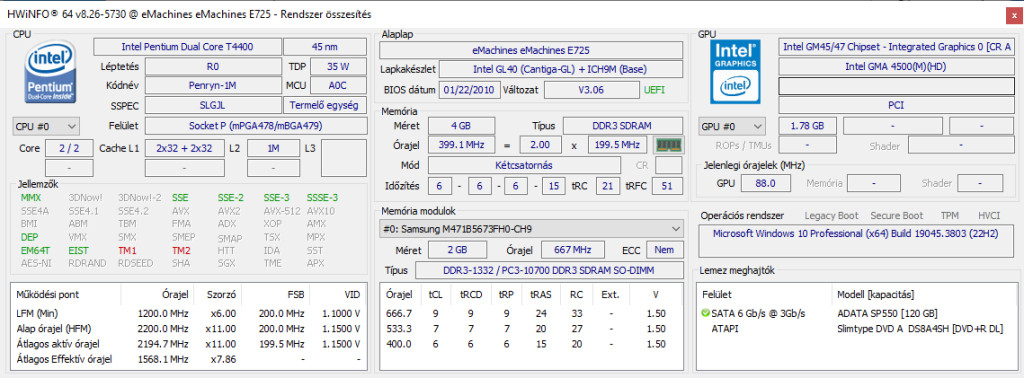1024x378 pixels.
Task: Select the 400.0 timing row
Action: 531,343
